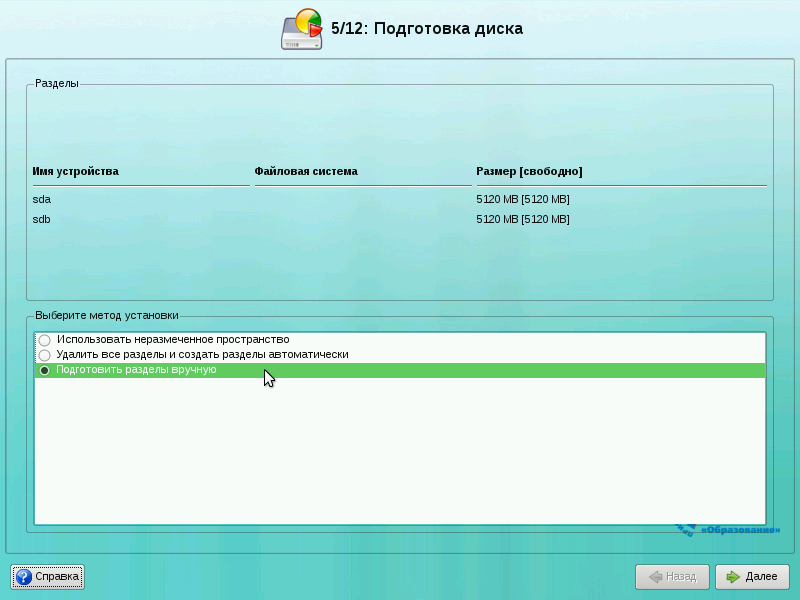The image size is (800, 600).
Task: Click the «Образование» logo
Action: tap(727, 529)
